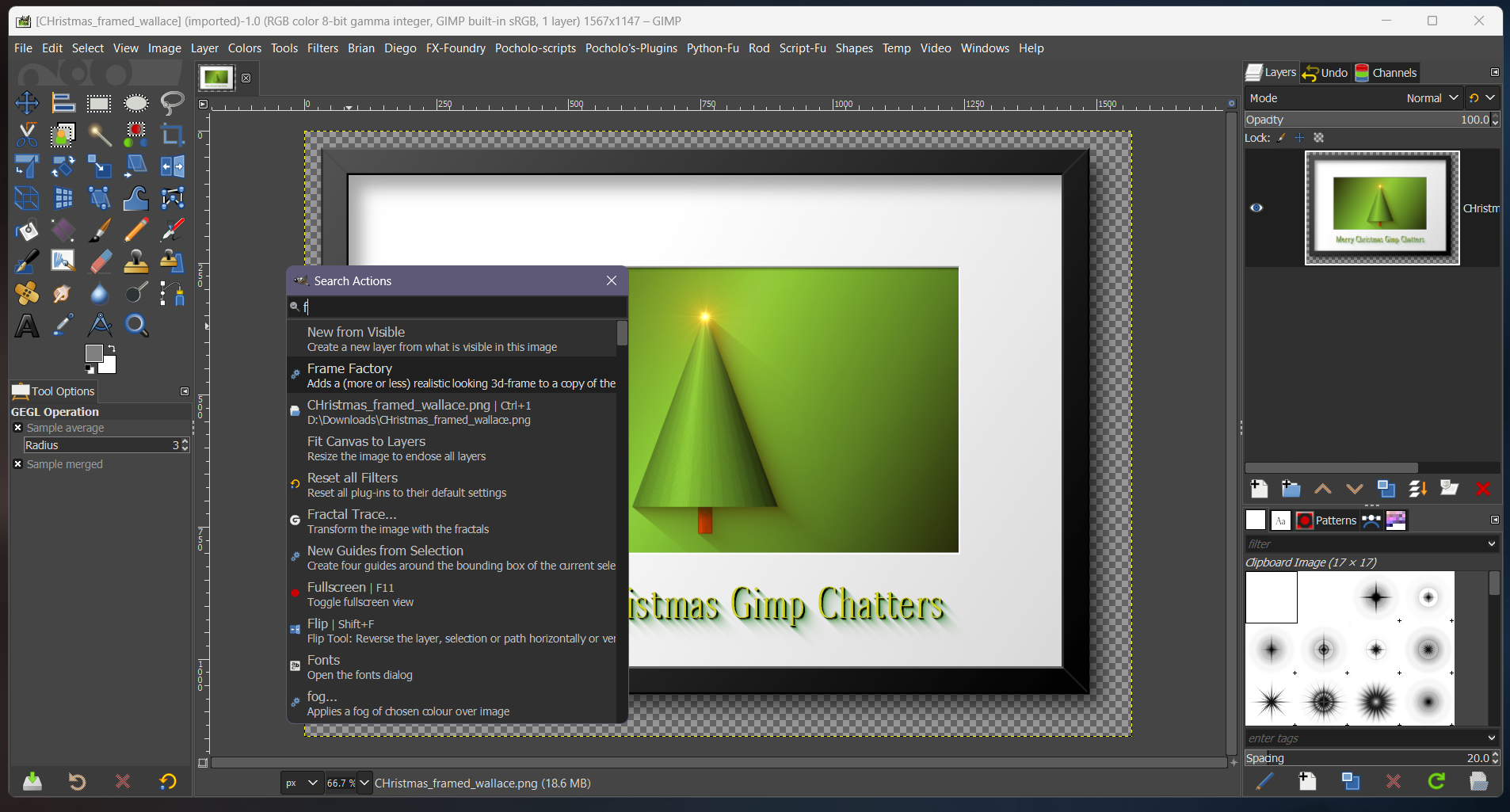Click the foreground color swatch
Viewport: 1510px width, 812px height.
tap(93, 353)
